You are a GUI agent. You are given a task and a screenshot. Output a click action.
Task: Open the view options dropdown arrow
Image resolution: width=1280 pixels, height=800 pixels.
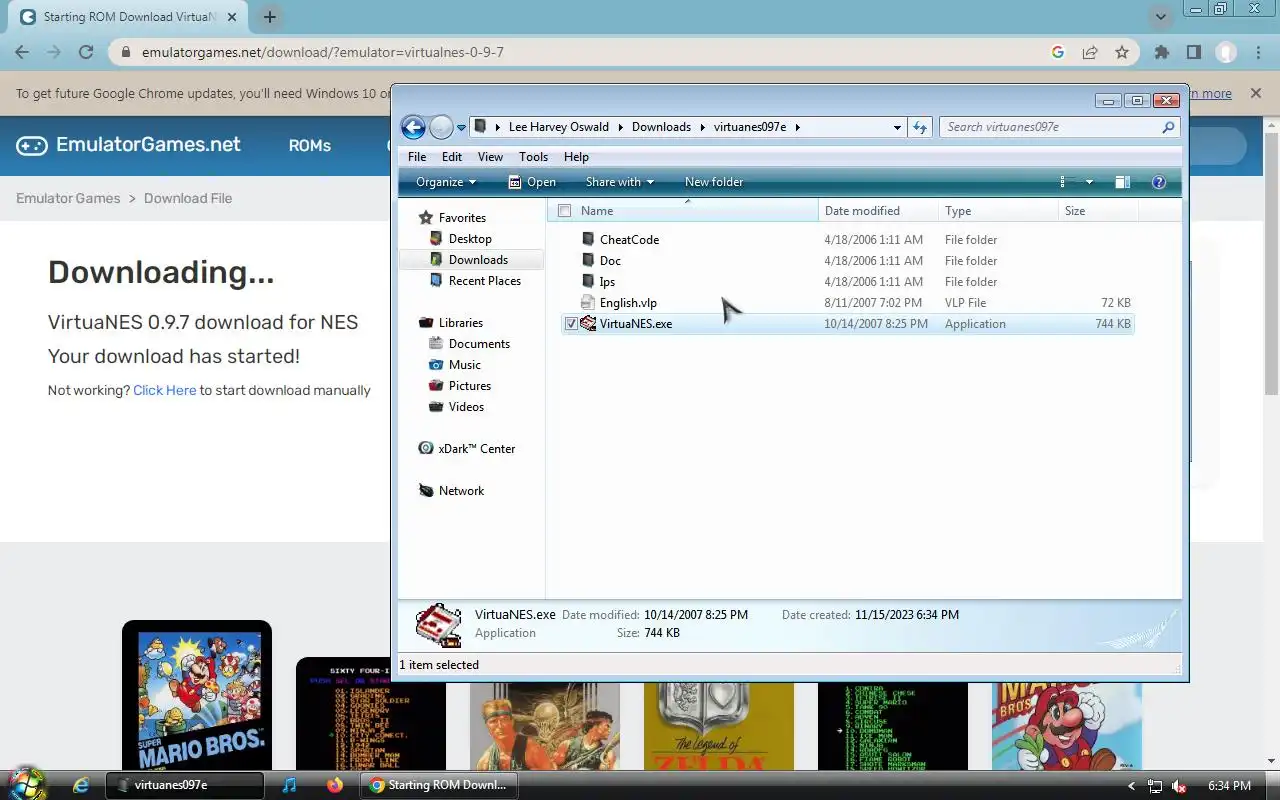1089,182
